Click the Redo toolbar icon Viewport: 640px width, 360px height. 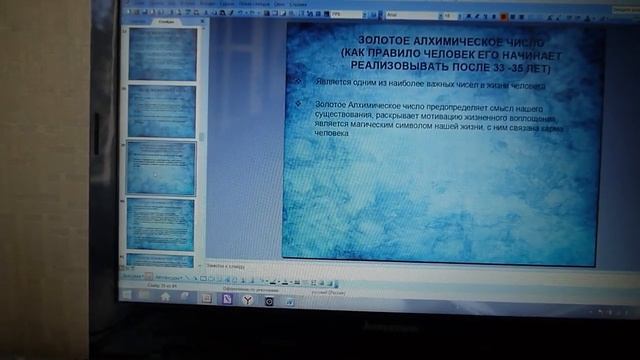[251, 13]
